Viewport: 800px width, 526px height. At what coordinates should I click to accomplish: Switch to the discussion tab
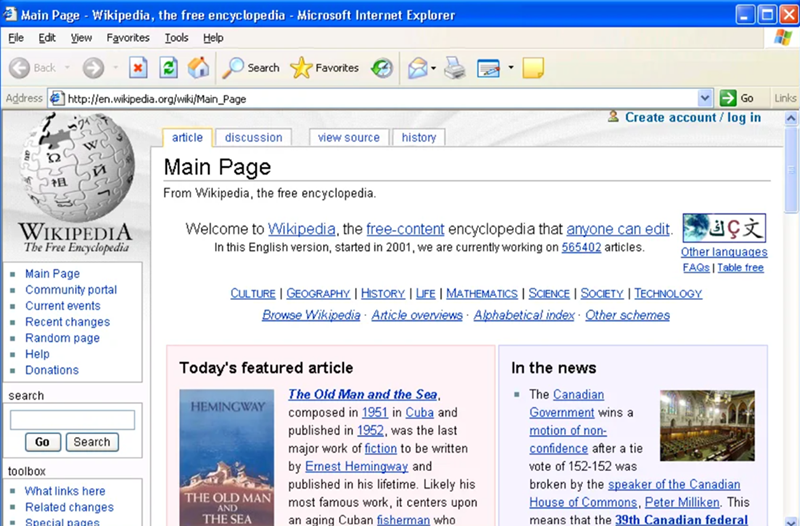(x=254, y=137)
